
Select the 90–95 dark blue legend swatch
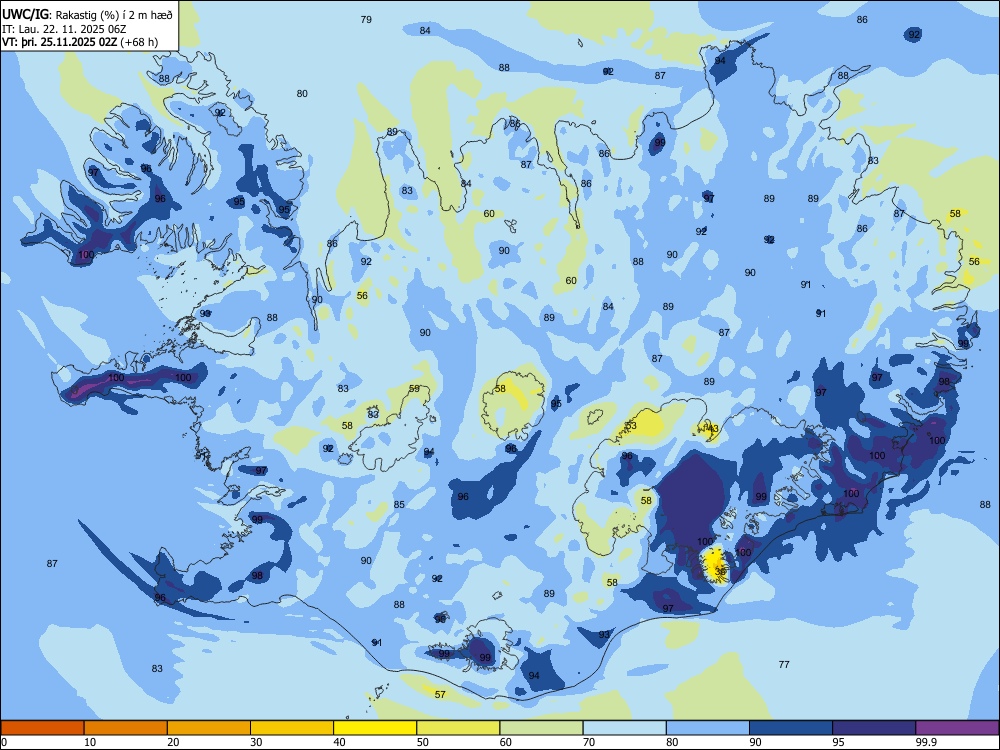tap(791, 728)
